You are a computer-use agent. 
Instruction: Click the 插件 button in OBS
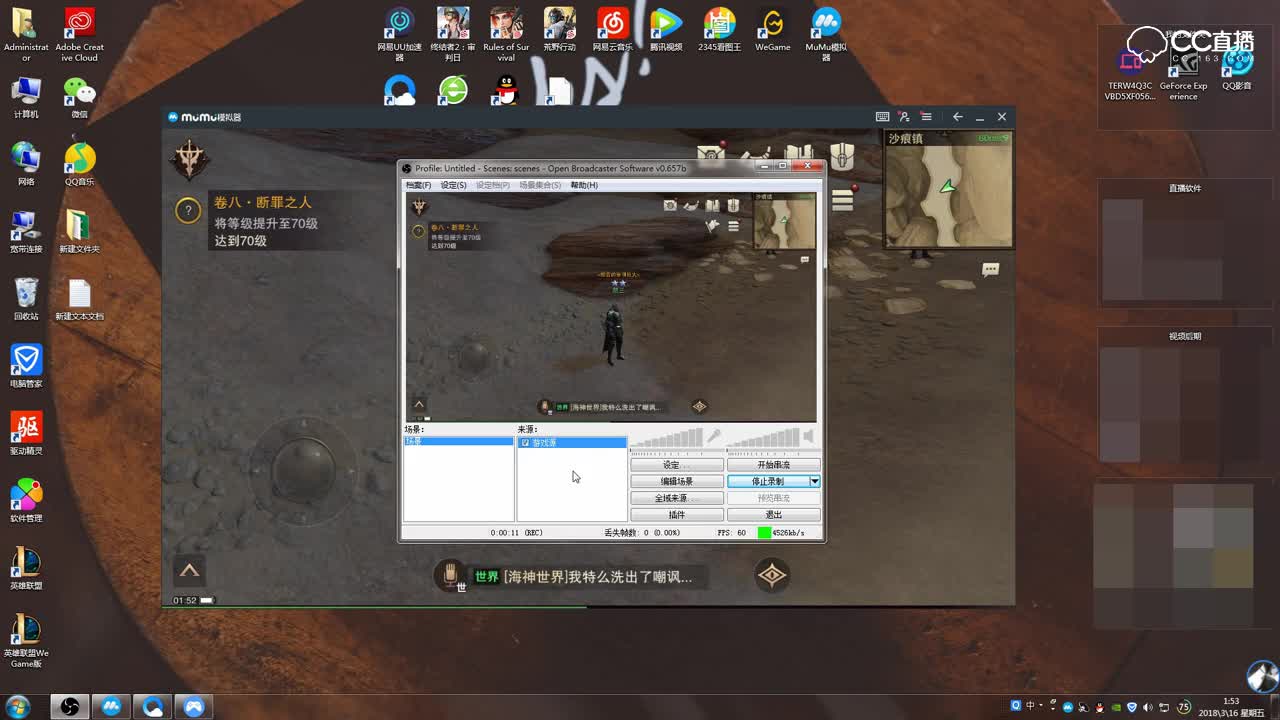click(677, 515)
